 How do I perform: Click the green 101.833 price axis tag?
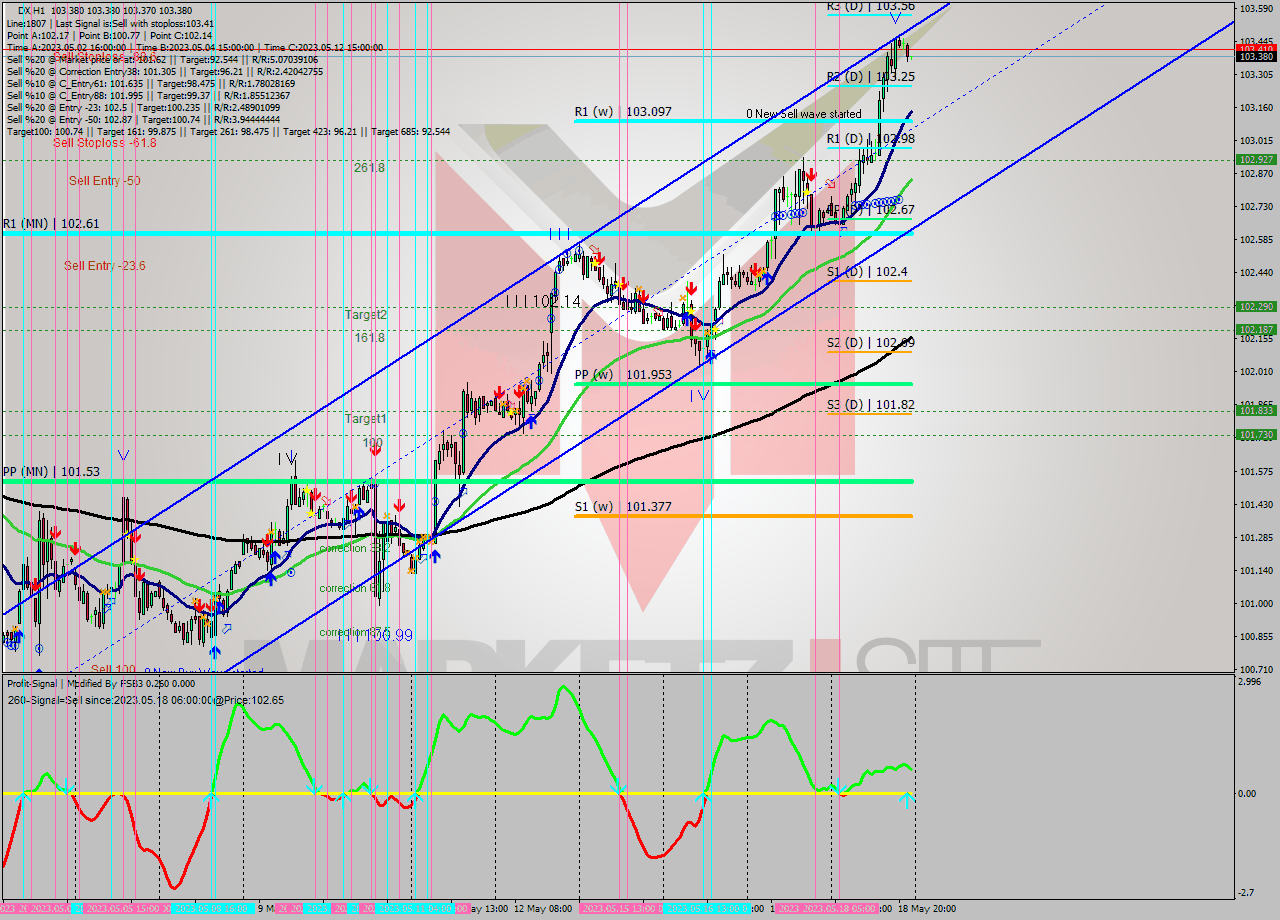1256,410
